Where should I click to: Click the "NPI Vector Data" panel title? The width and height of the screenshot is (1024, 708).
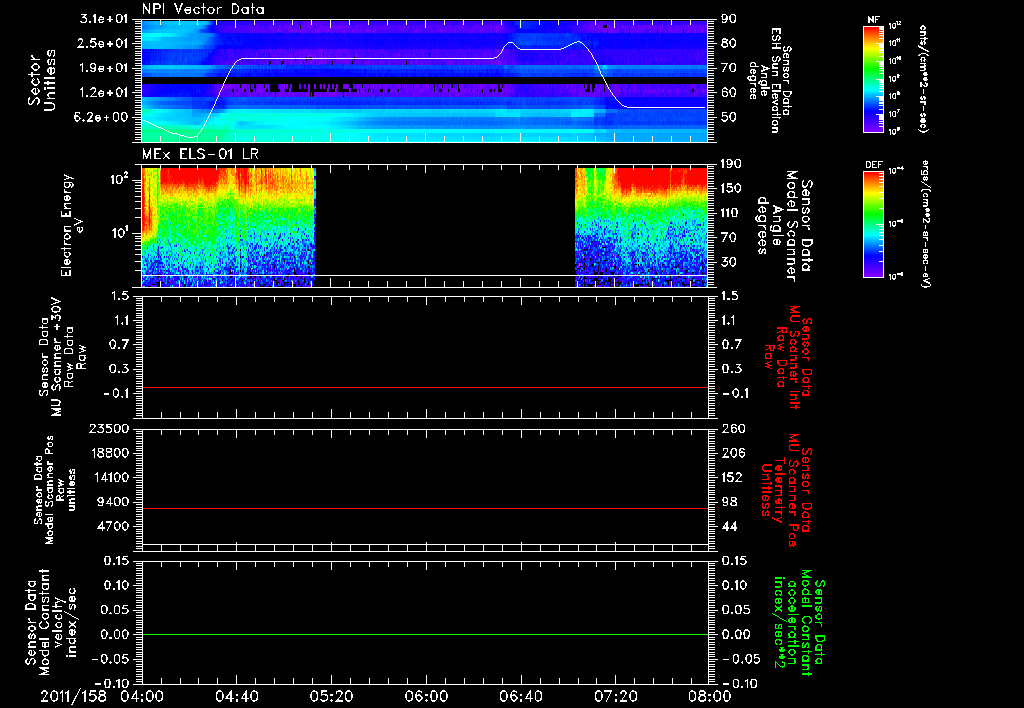pos(203,9)
